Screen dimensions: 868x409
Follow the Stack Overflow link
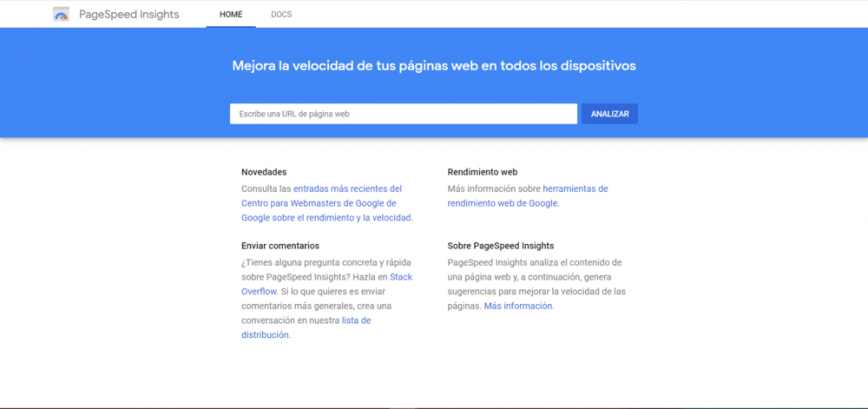pos(400,277)
